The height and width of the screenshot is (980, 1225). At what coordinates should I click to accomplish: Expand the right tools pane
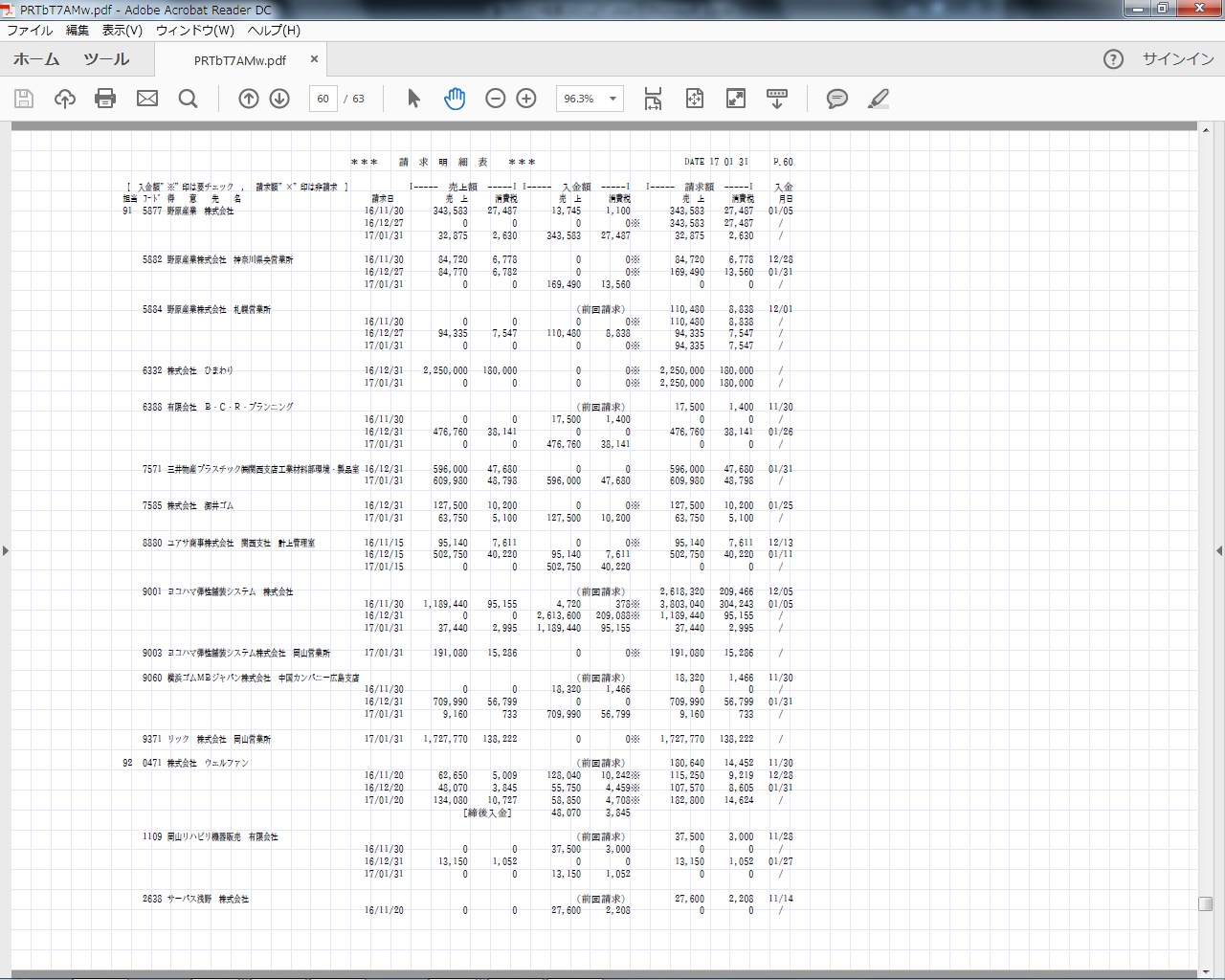point(1218,550)
